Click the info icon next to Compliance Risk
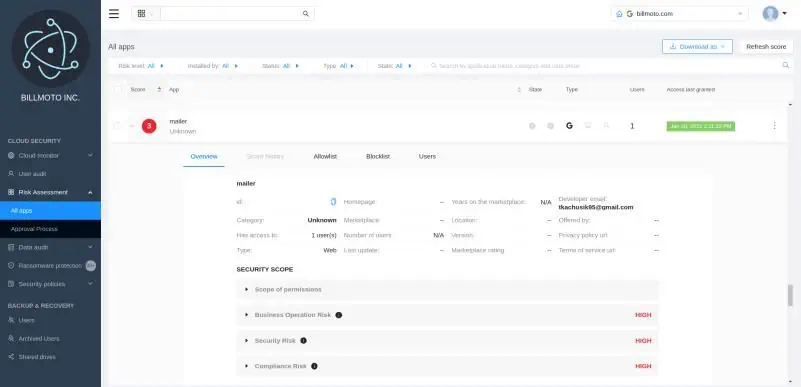The width and height of the screenshot is (801, 387). pyautogui.click(x=314, y=366)
